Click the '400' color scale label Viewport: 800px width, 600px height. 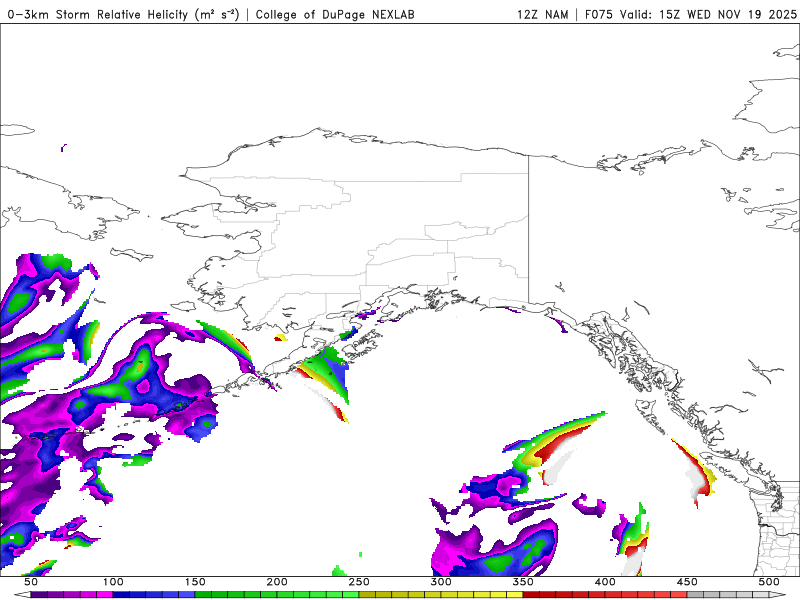point(605,582)
